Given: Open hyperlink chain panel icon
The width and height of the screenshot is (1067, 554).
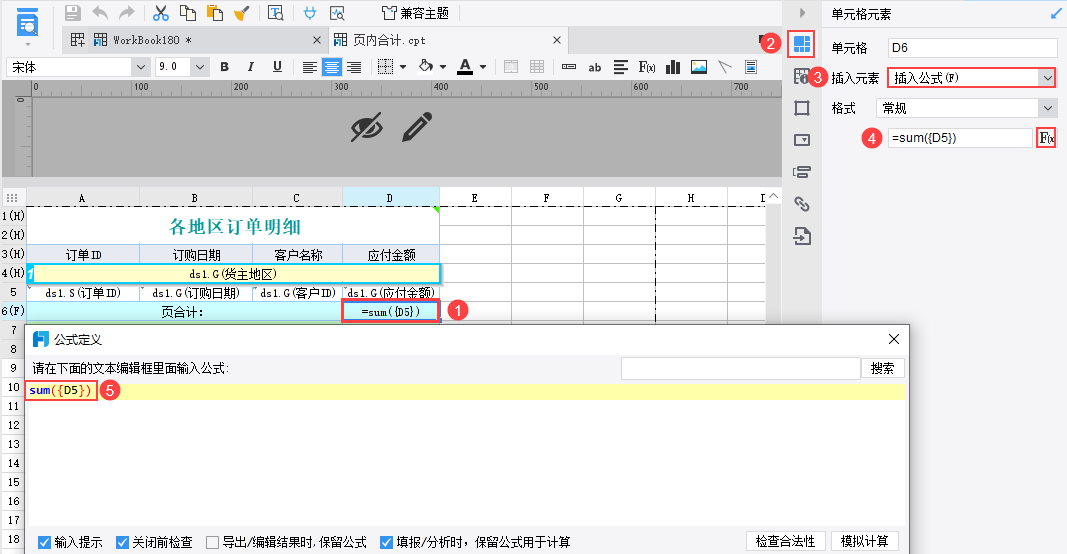Looking at the screenshot, I should point(802,203).
